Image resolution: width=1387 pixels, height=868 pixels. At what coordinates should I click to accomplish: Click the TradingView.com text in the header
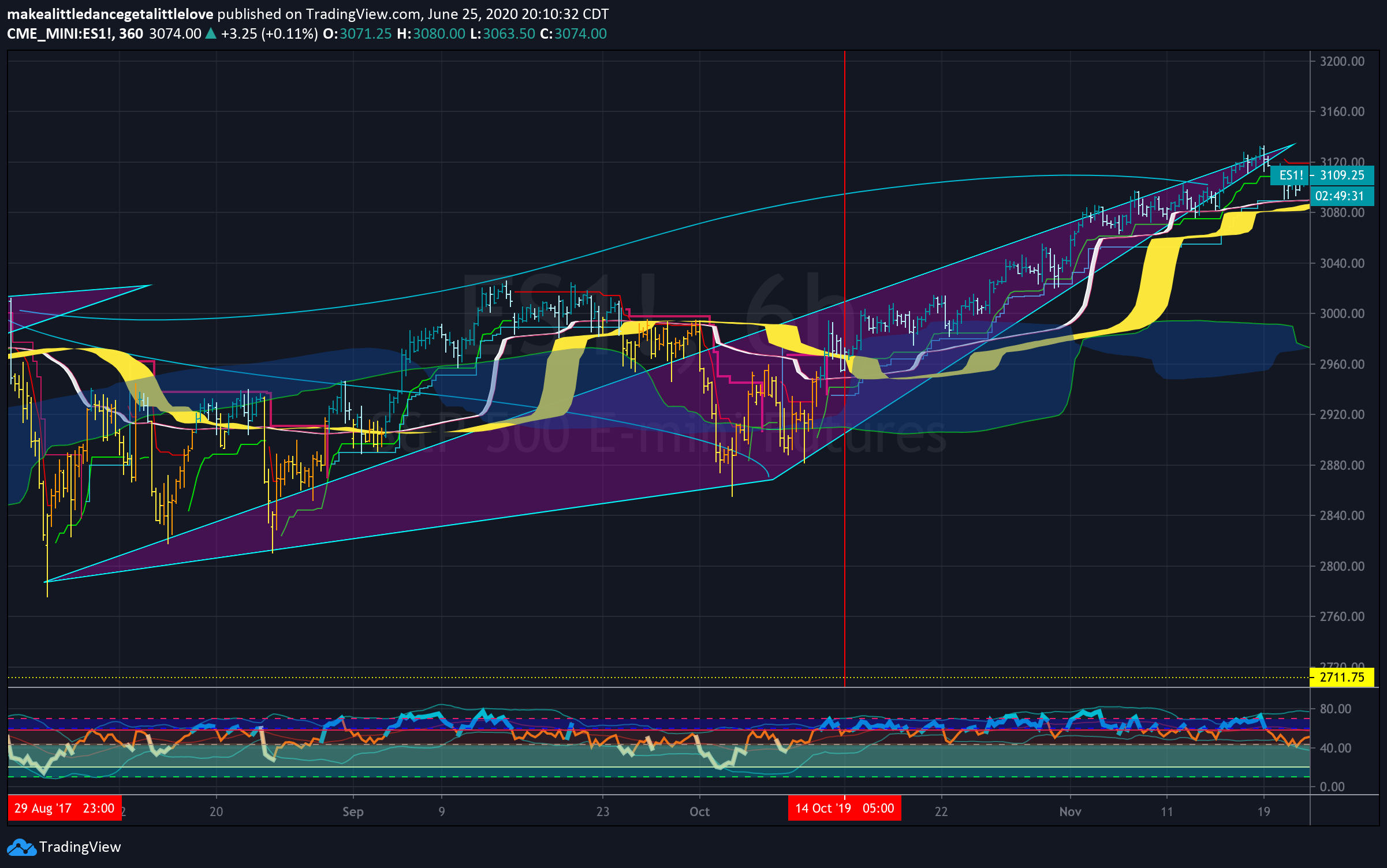click(x=364, y=14)
